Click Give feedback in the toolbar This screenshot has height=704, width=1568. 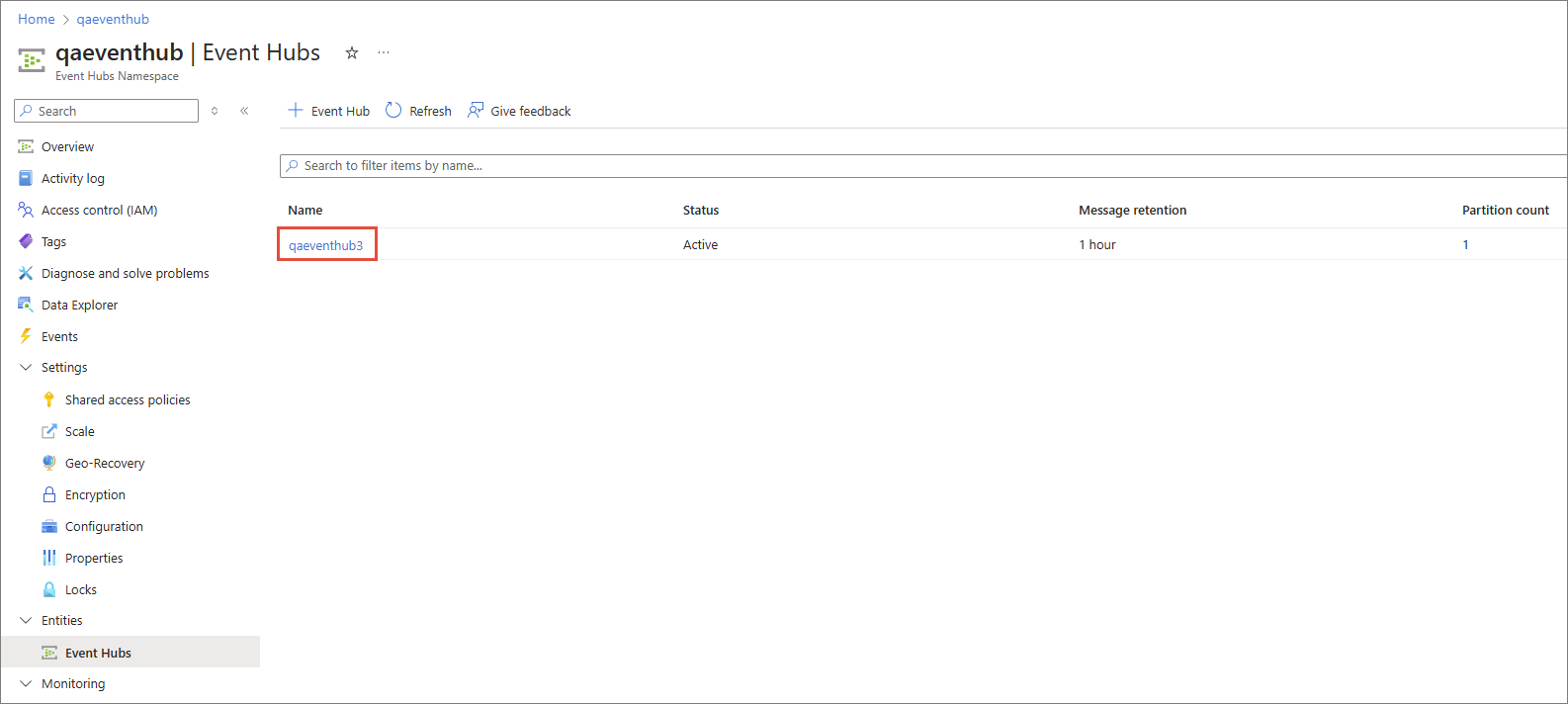pyautogui.click(x=519, y=111)
